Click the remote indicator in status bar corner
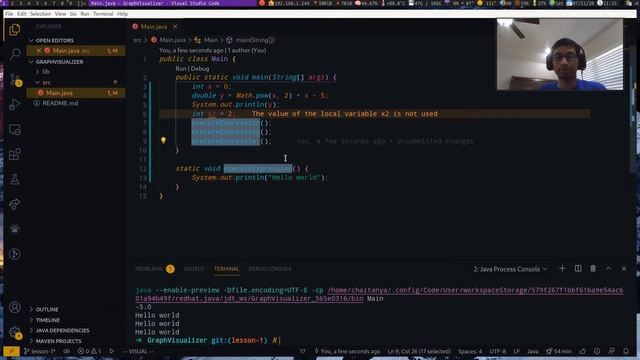 tap(11, 351)
